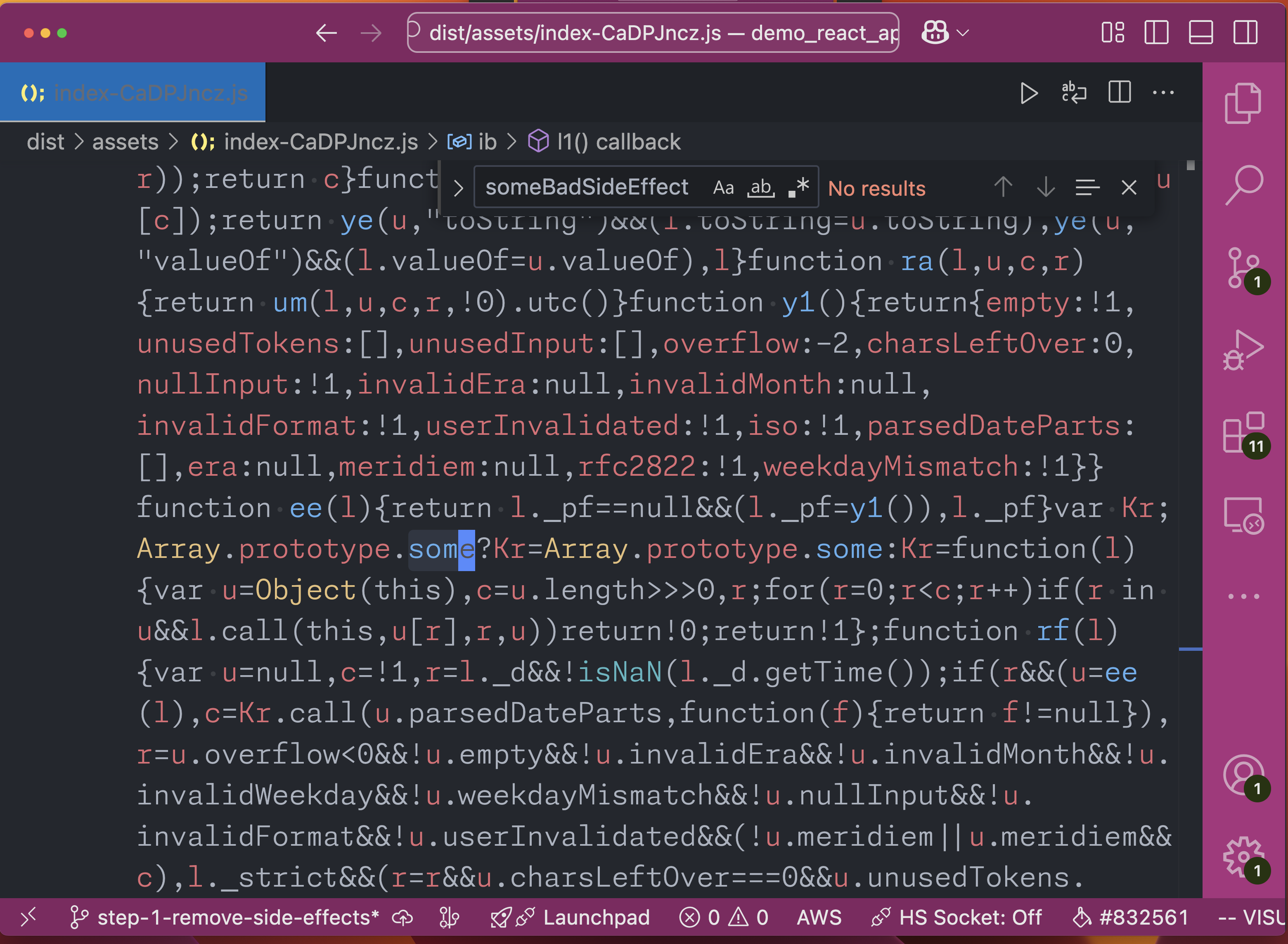Expand Replace mode chevron in find widget

(x=458, y=188)
